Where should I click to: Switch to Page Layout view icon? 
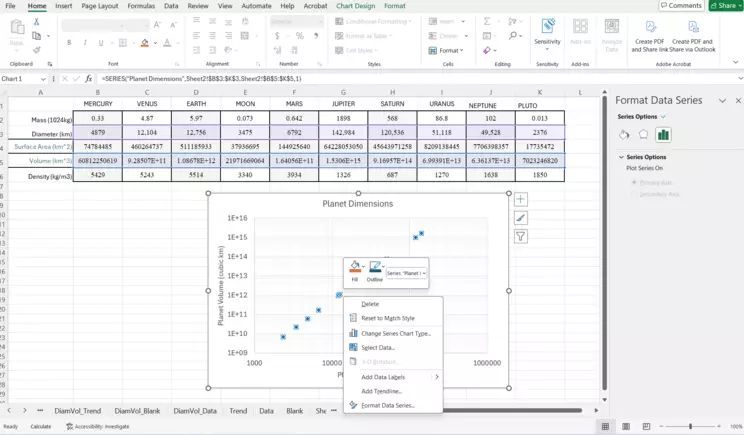(x=626, y=426)
